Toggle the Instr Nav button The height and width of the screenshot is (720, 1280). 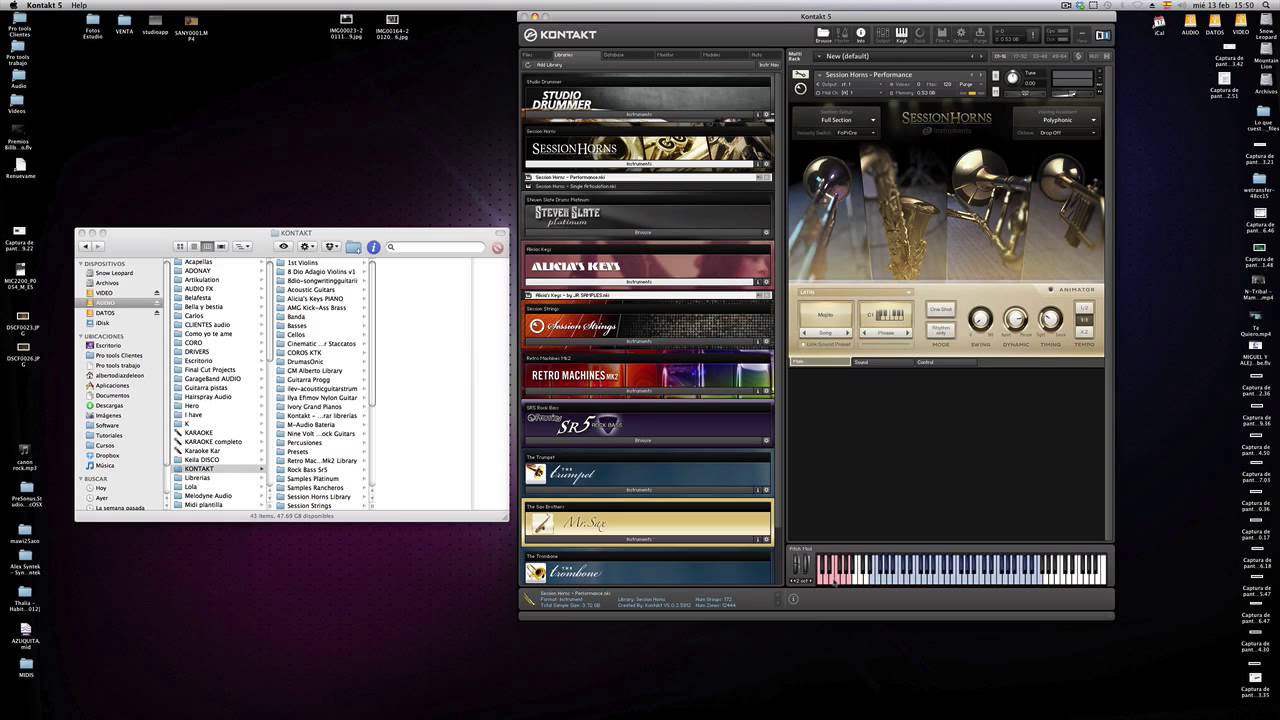pos(768,65)
